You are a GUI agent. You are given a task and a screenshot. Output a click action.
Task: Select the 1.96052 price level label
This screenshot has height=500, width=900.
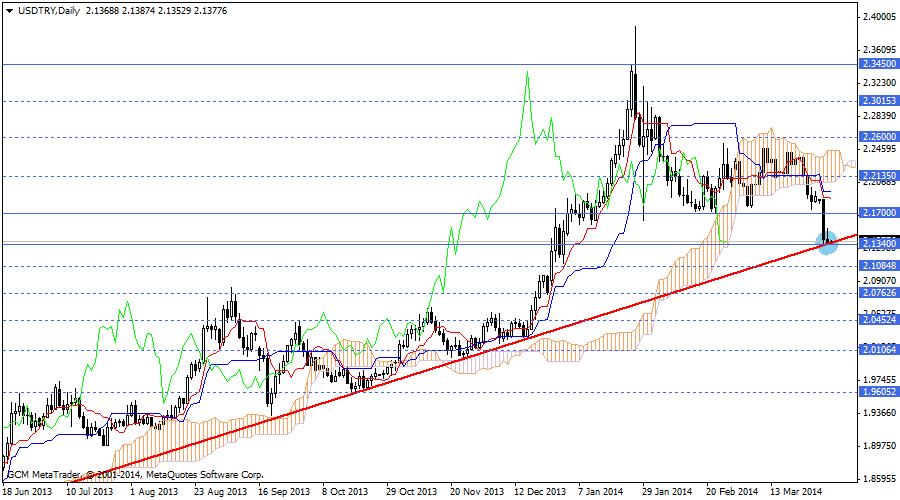[879, 392]
